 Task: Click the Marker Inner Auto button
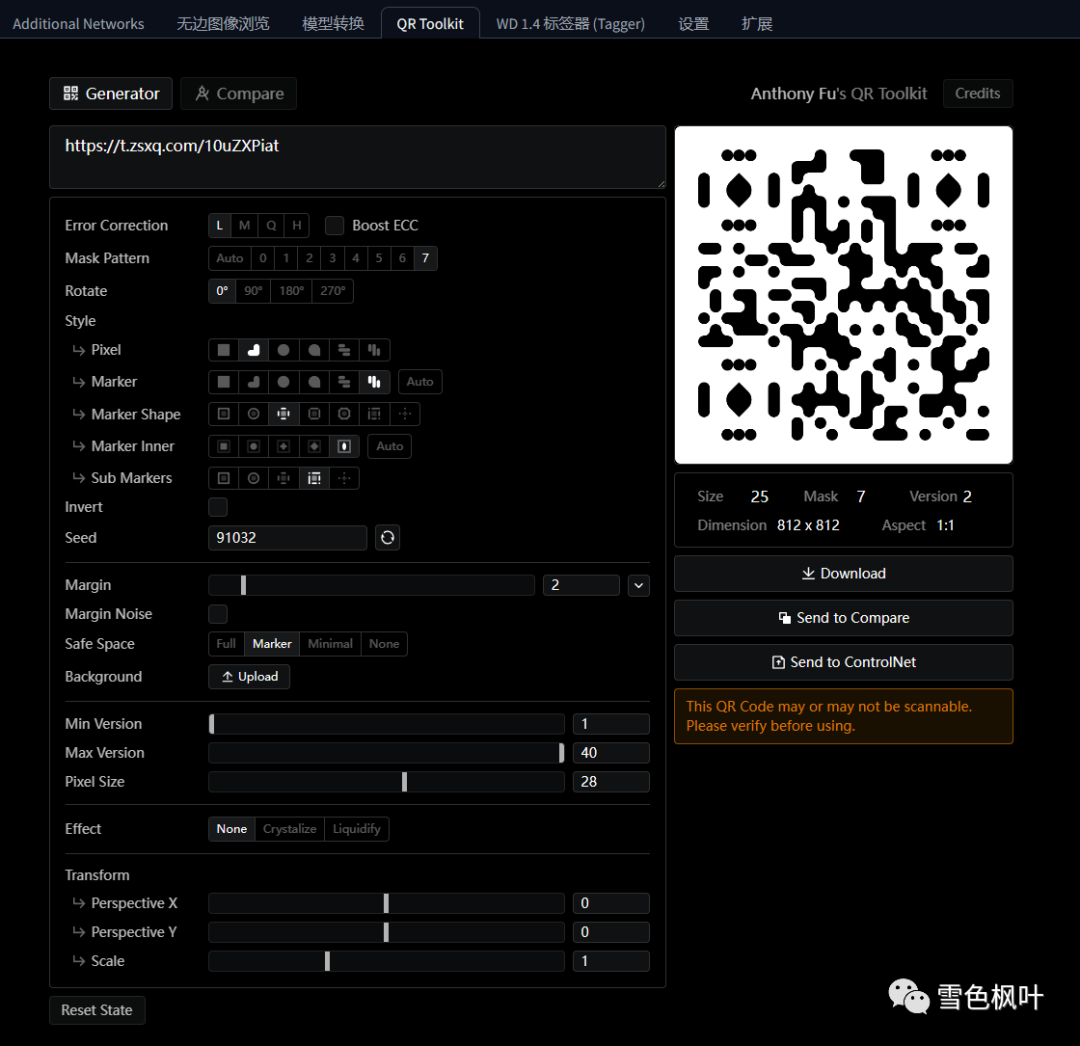pyautogui.click(x=389, y=446)
